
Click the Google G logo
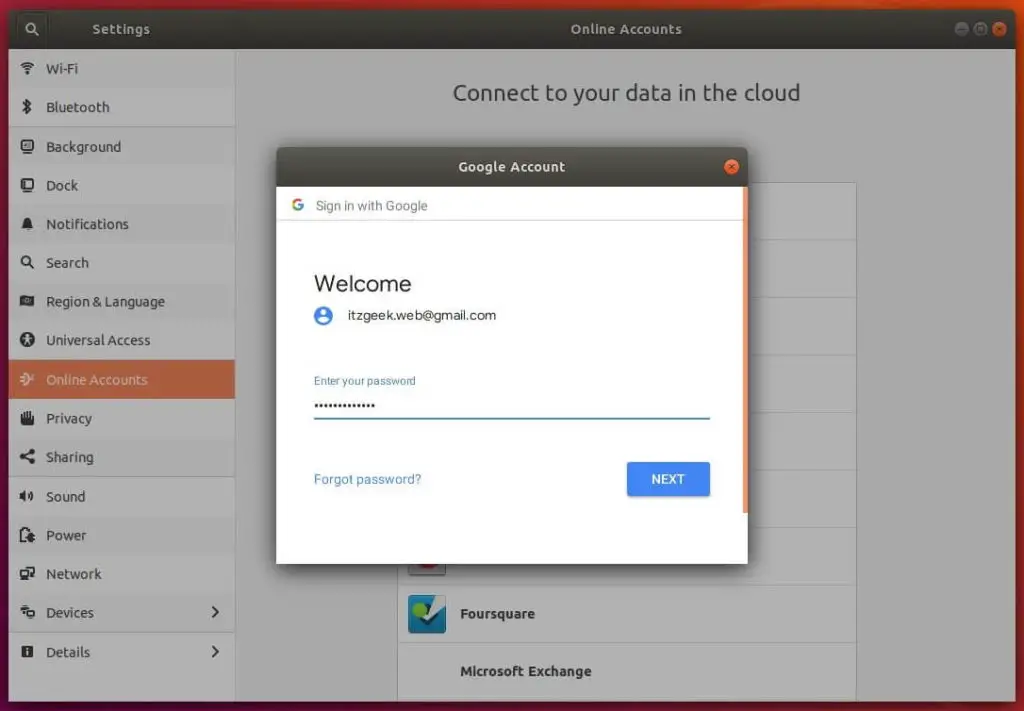coord(298,205)
